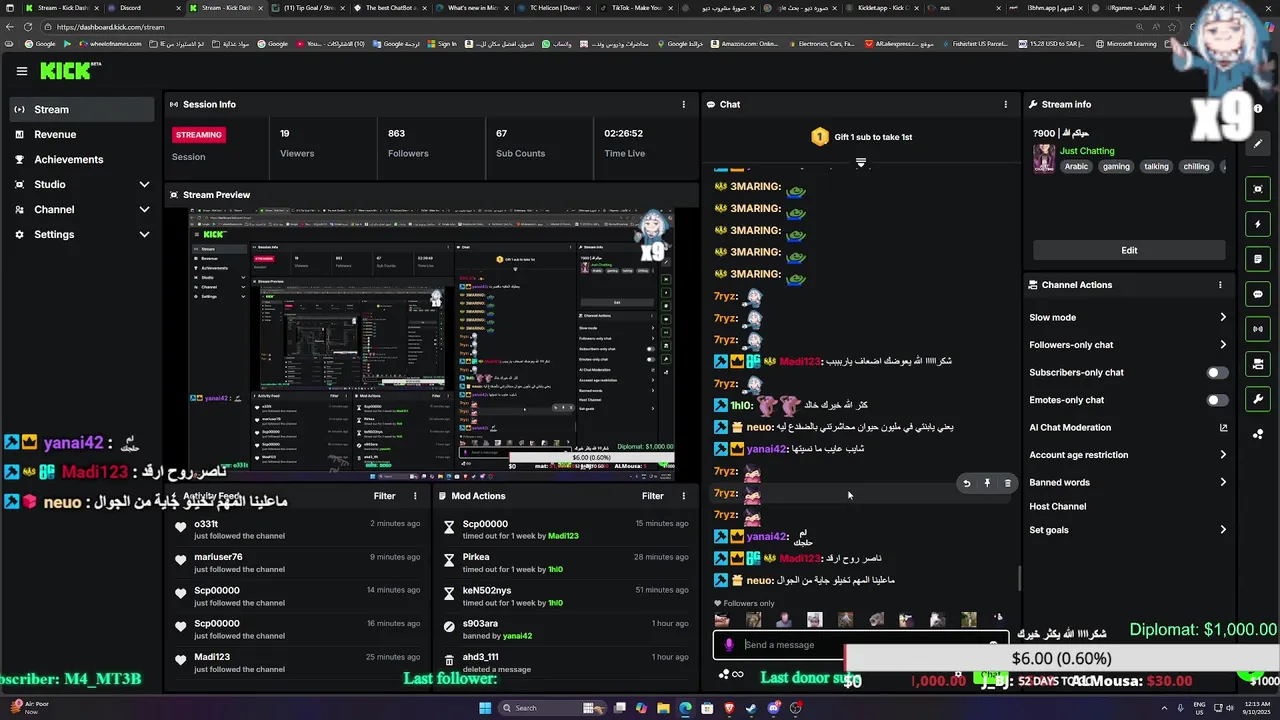This screenshot has width=1280, height=720.
Task: Delete the hovered 7ryz chat message
Action: pos(1007,483)
